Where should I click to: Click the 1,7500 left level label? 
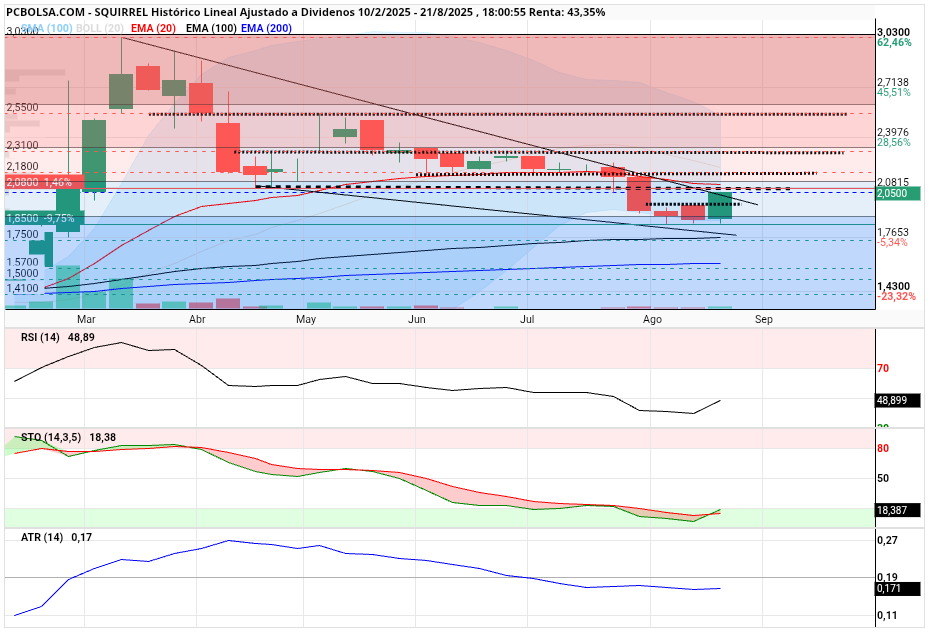click(22, 235)
